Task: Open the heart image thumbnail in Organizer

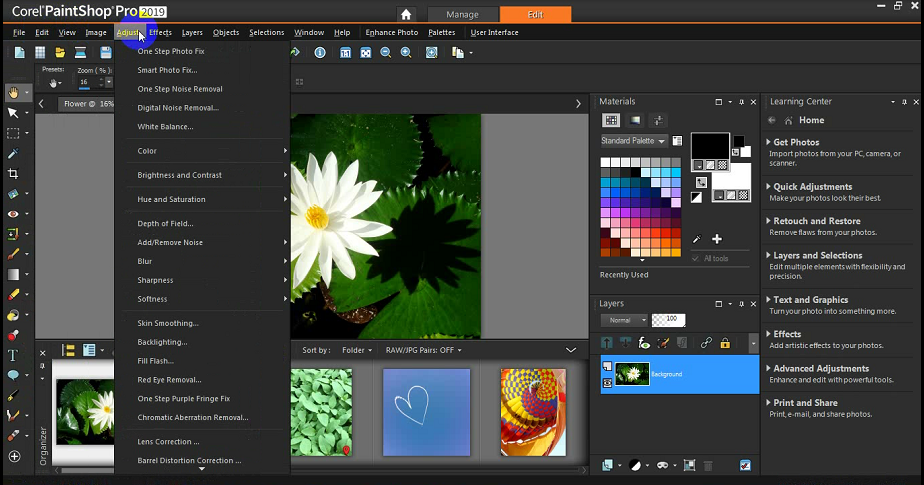Action: pos(427,412)
